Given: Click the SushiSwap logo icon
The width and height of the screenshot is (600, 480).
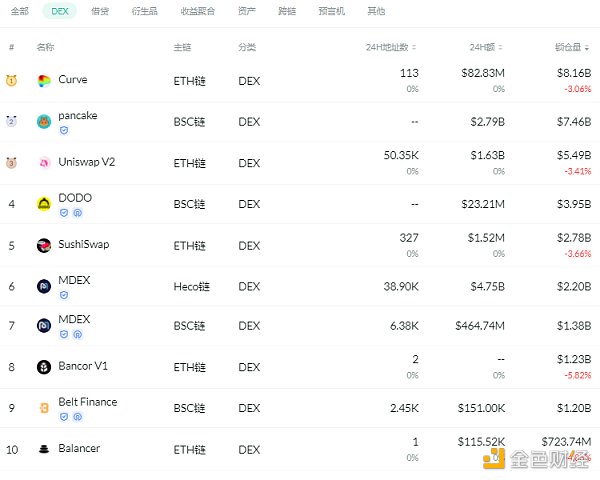Looking at the screenshot, I should (x=44, y=245).
